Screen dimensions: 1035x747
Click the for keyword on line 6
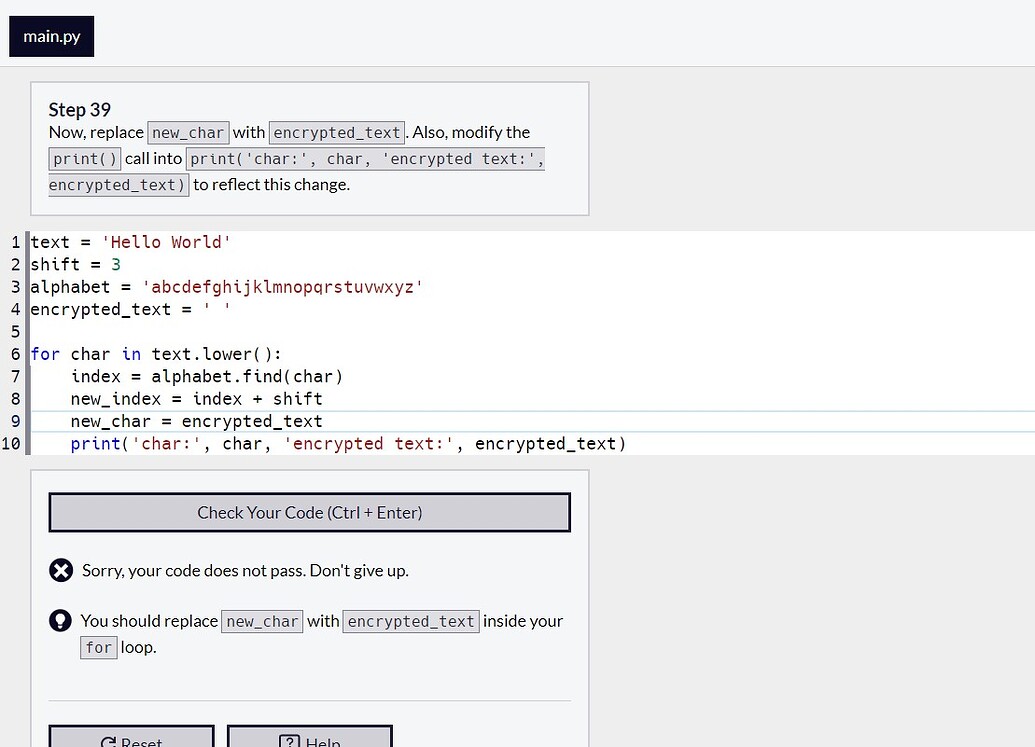(44, 354)
